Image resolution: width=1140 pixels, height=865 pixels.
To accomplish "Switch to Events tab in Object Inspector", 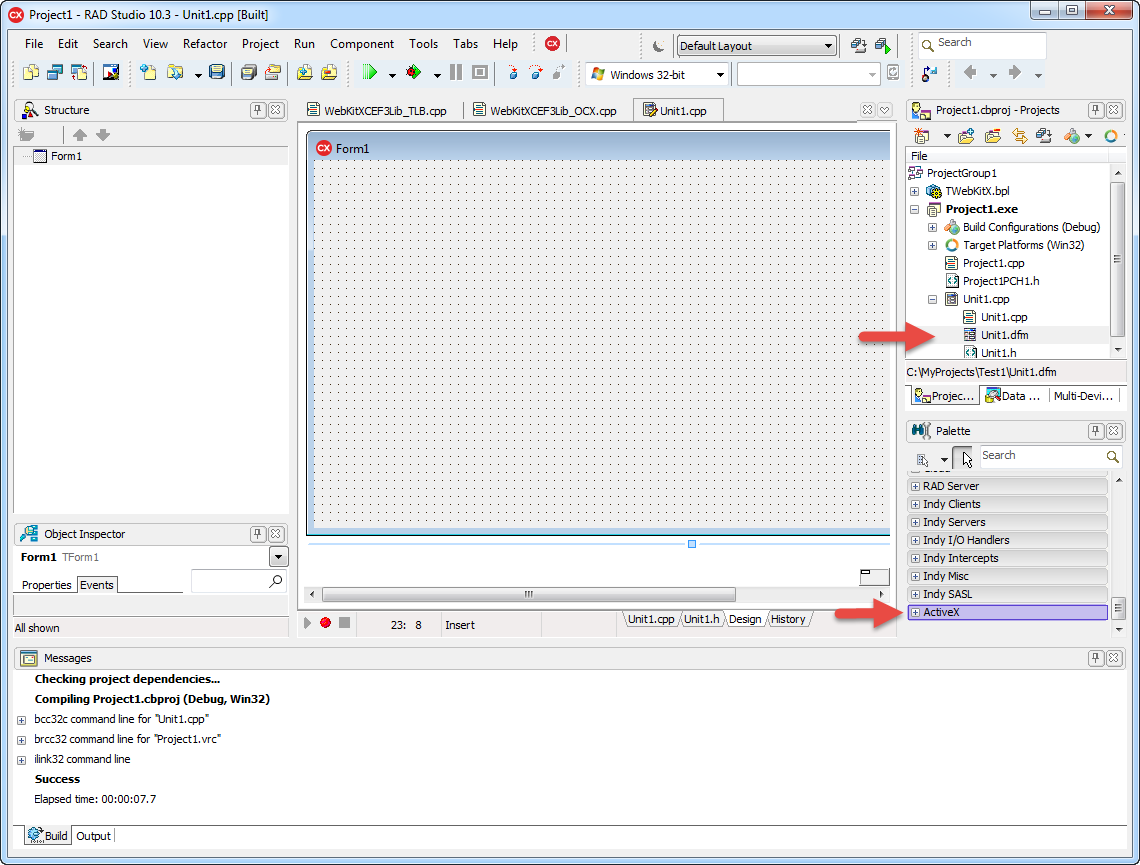I will pos(97,584).
